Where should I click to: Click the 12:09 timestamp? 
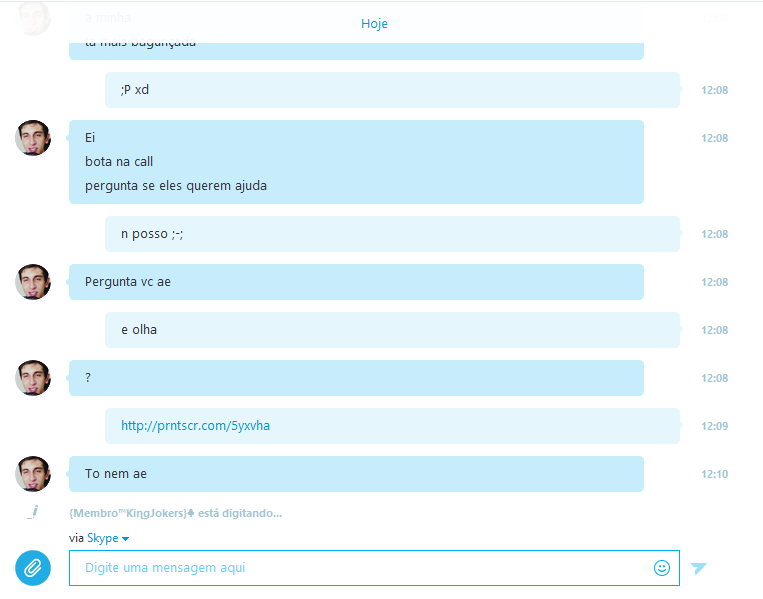coord(714,426)
